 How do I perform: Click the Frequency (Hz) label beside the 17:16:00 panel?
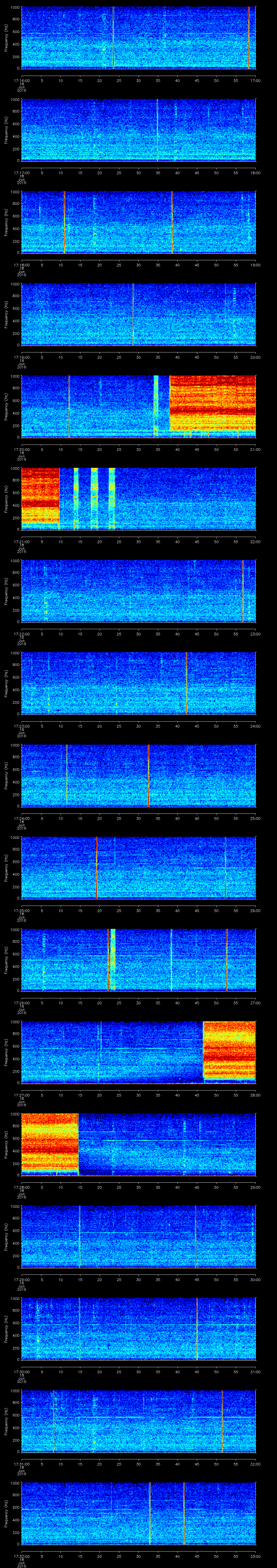tap(6, 38)
